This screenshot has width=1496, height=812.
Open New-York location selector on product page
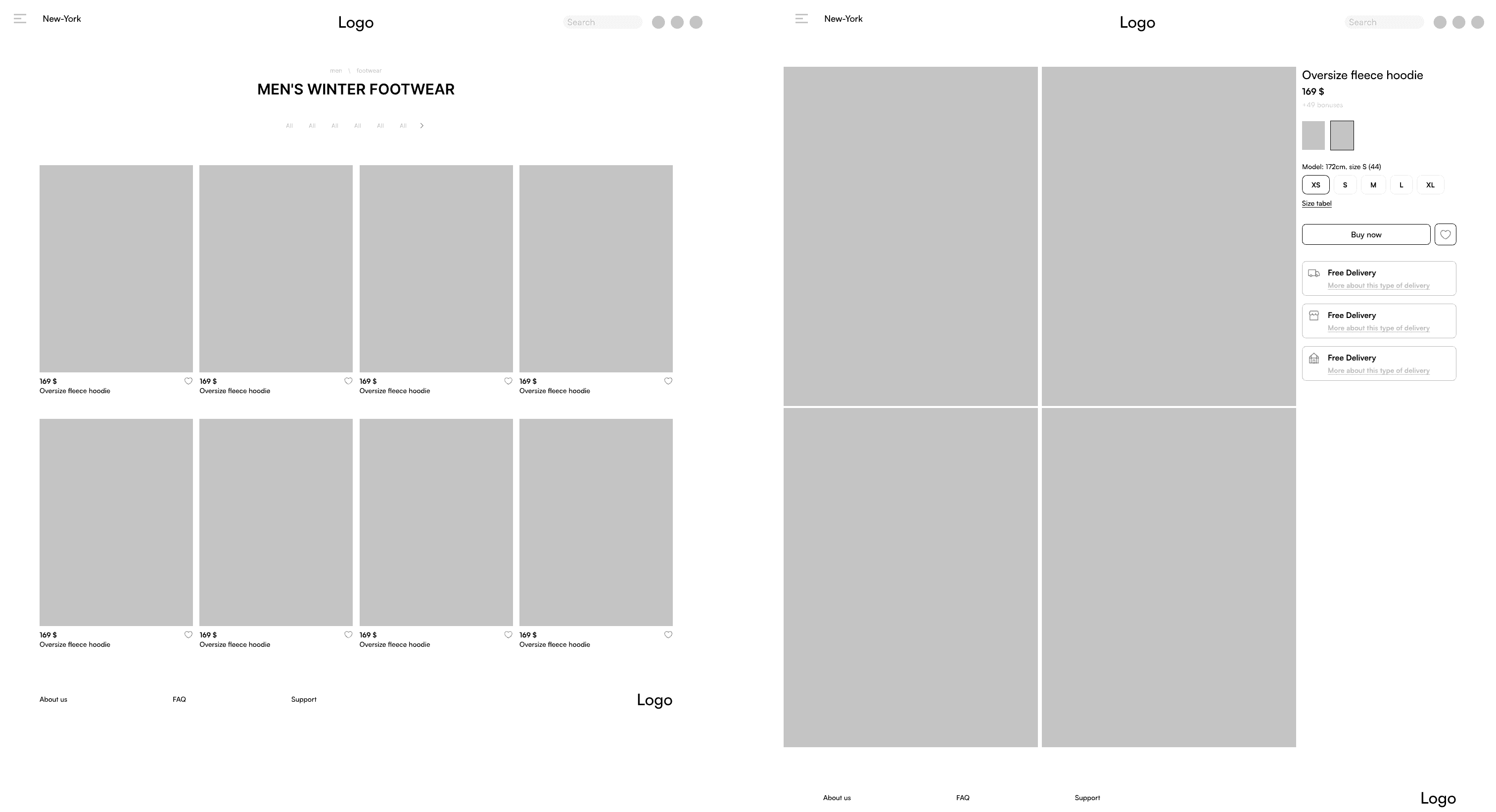pyautogui.click(x=843, y=19)
